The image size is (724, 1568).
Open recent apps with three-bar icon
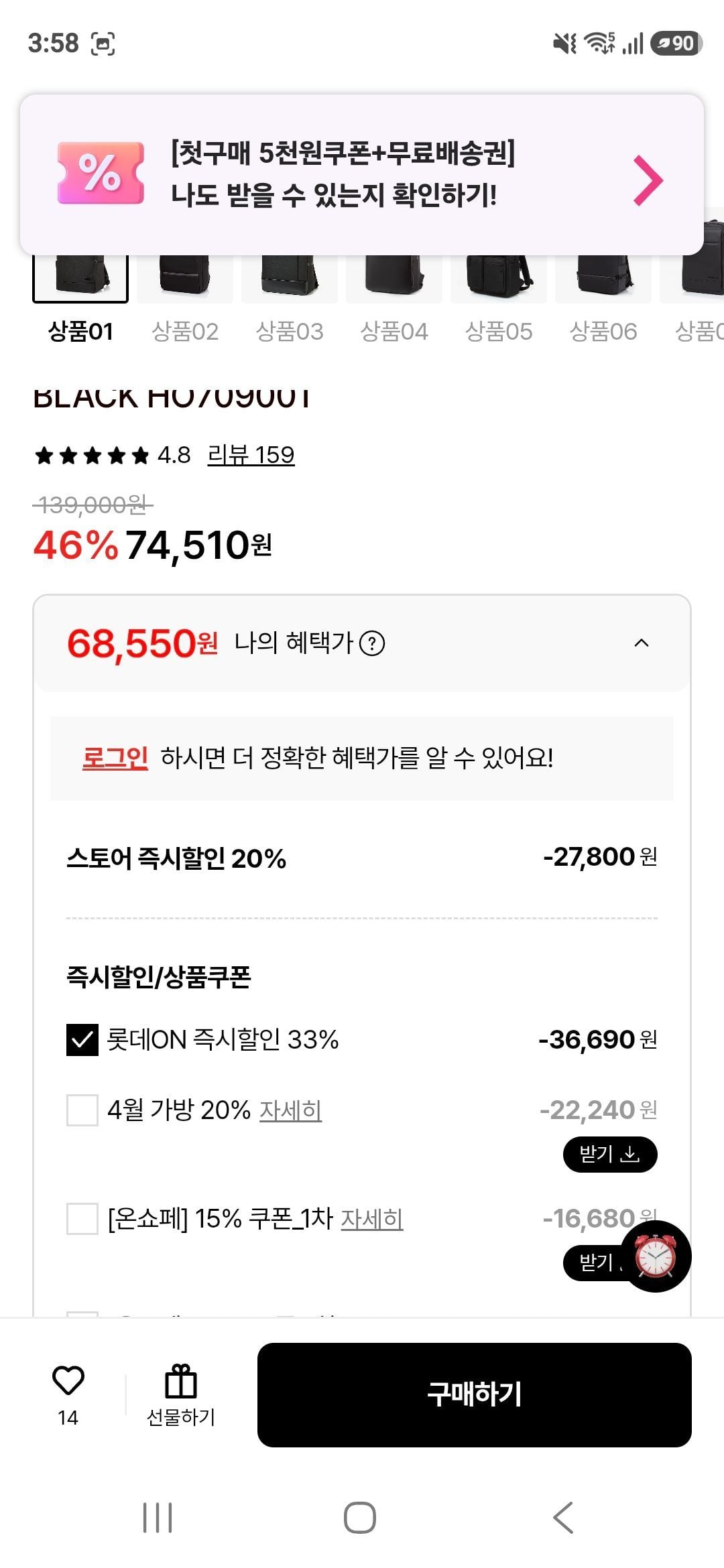(158, 1517)
